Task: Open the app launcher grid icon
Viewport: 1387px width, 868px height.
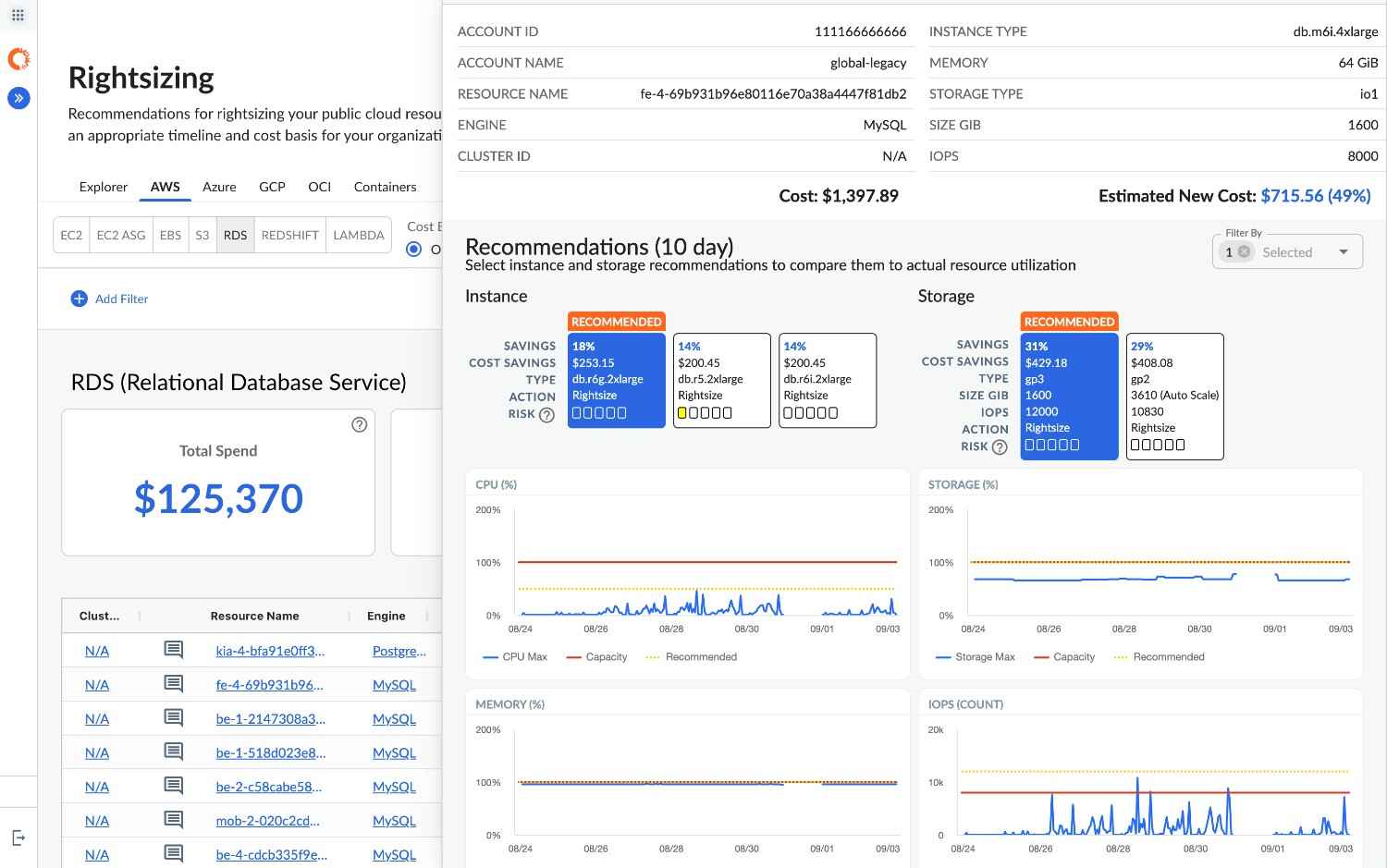Action: (19, 15)
